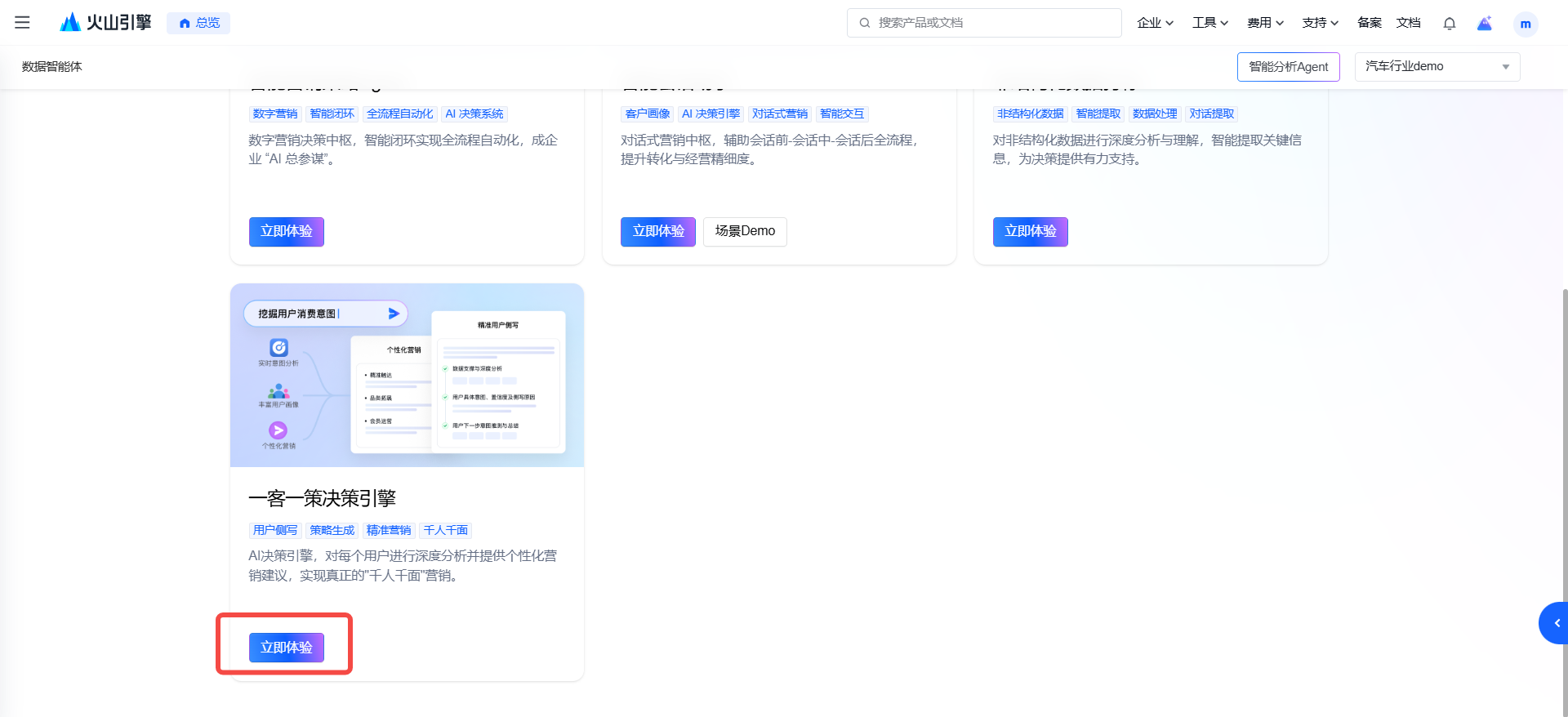Screen dimensions: 1568x717
Task: Open the notification bell
Action: pos(1450,23)
